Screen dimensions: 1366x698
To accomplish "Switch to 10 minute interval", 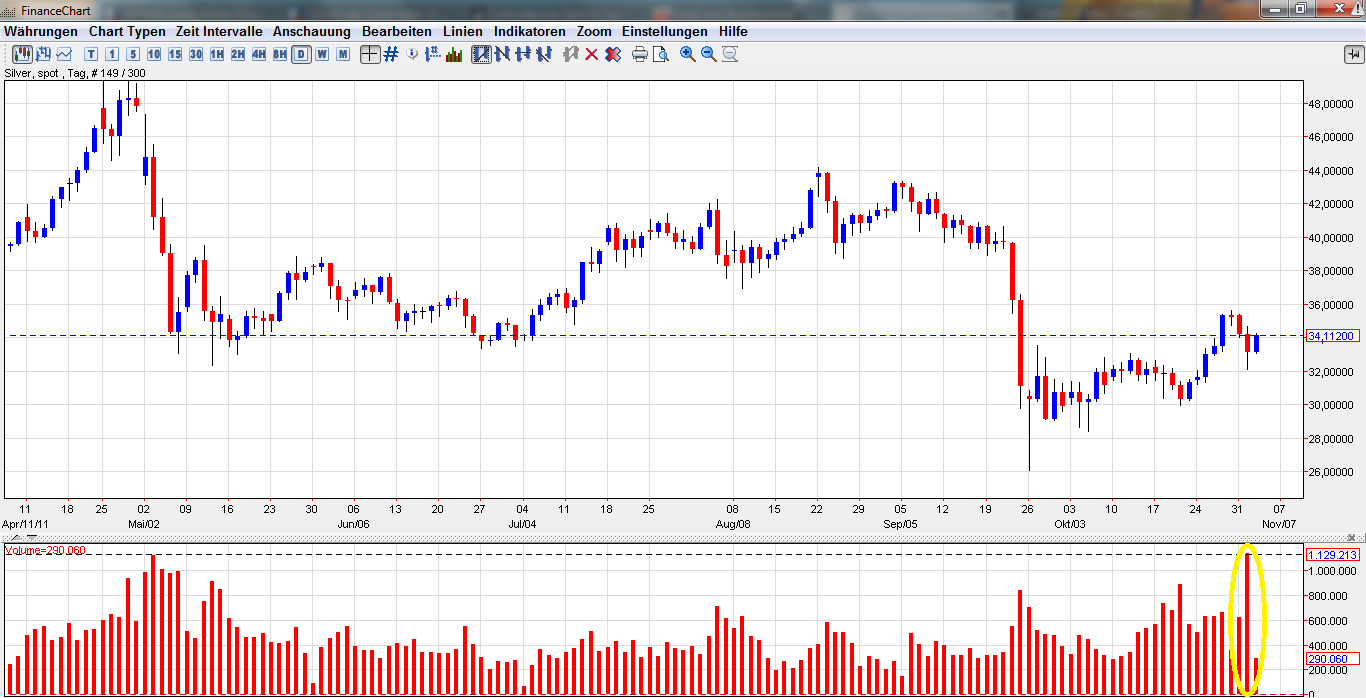I will click(x=154, y=54).
